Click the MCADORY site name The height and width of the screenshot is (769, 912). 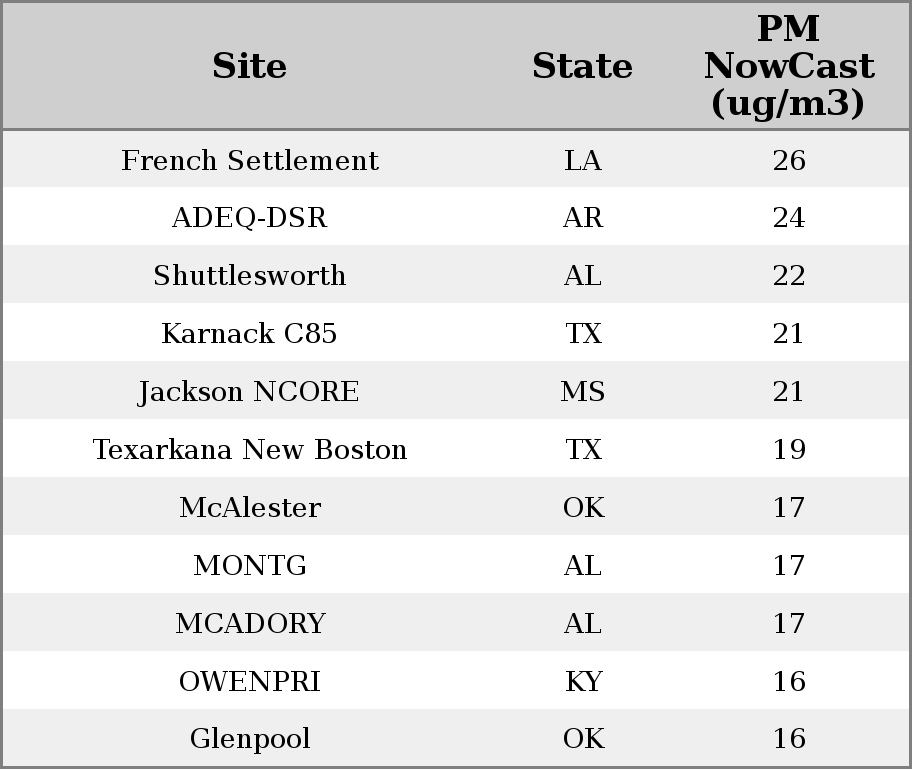tap(250, 624)
